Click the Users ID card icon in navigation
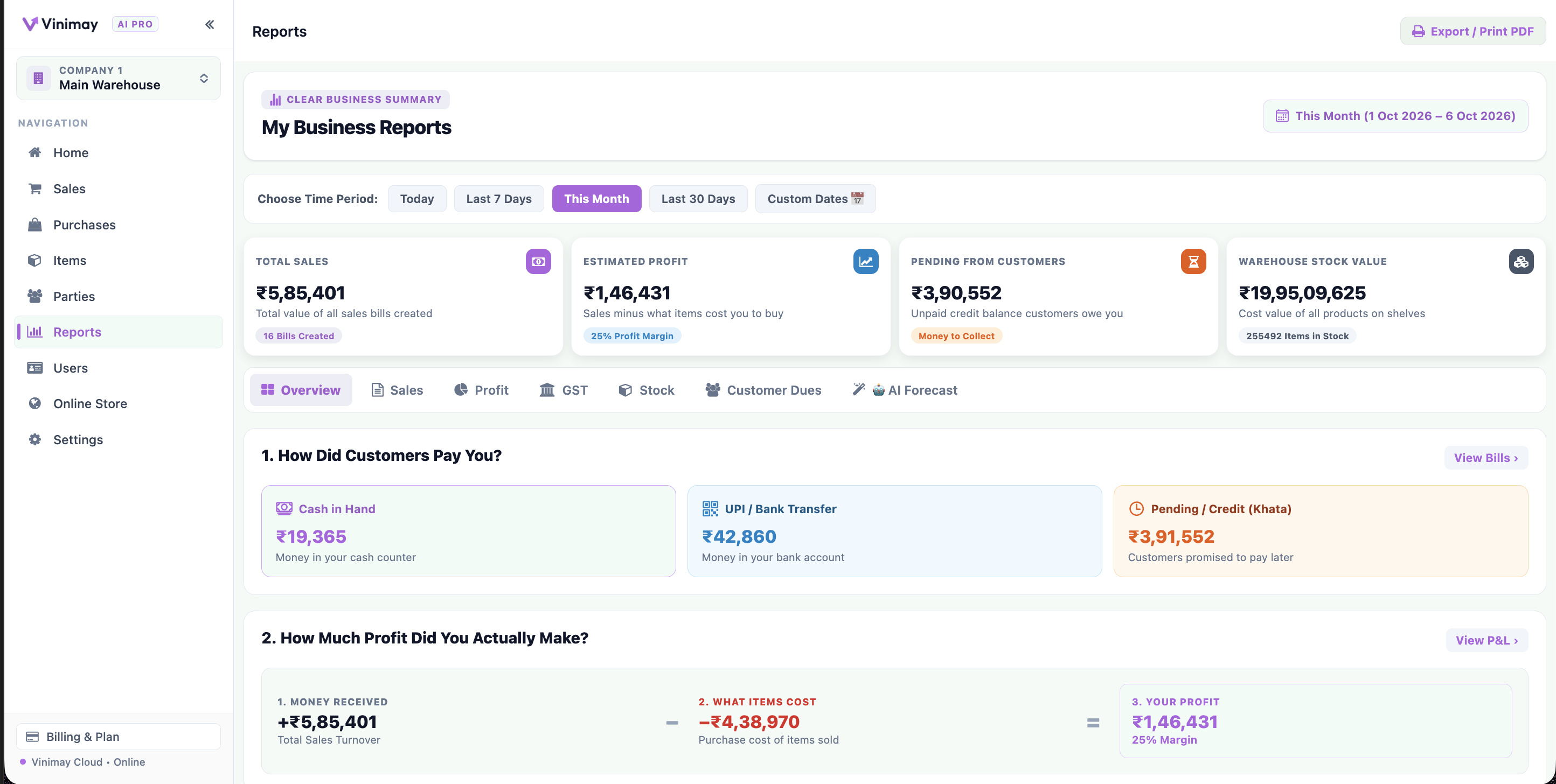The image size is (1556, 784). 35,368
